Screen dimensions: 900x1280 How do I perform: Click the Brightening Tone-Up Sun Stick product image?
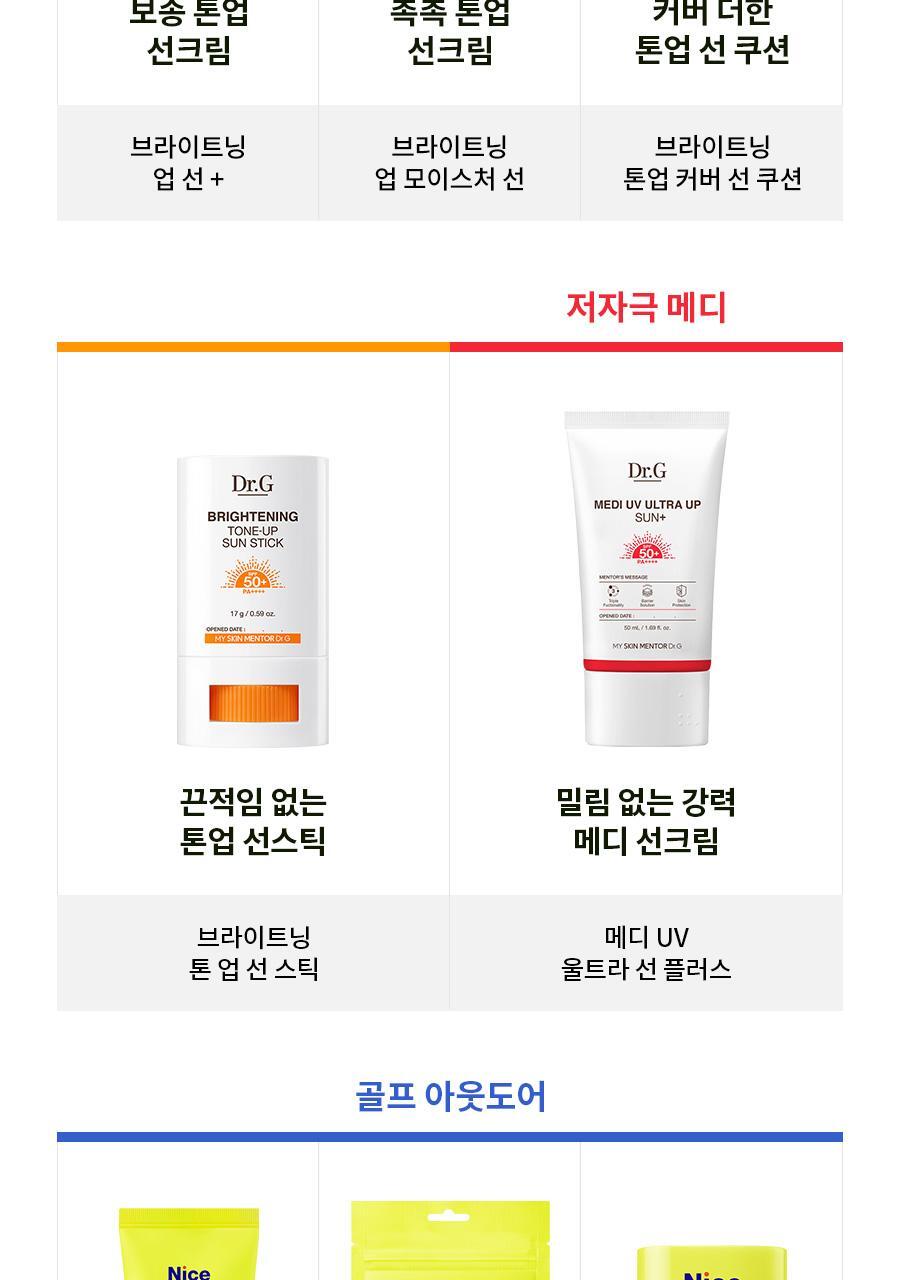pyautogui.click(x=253, y=601)
